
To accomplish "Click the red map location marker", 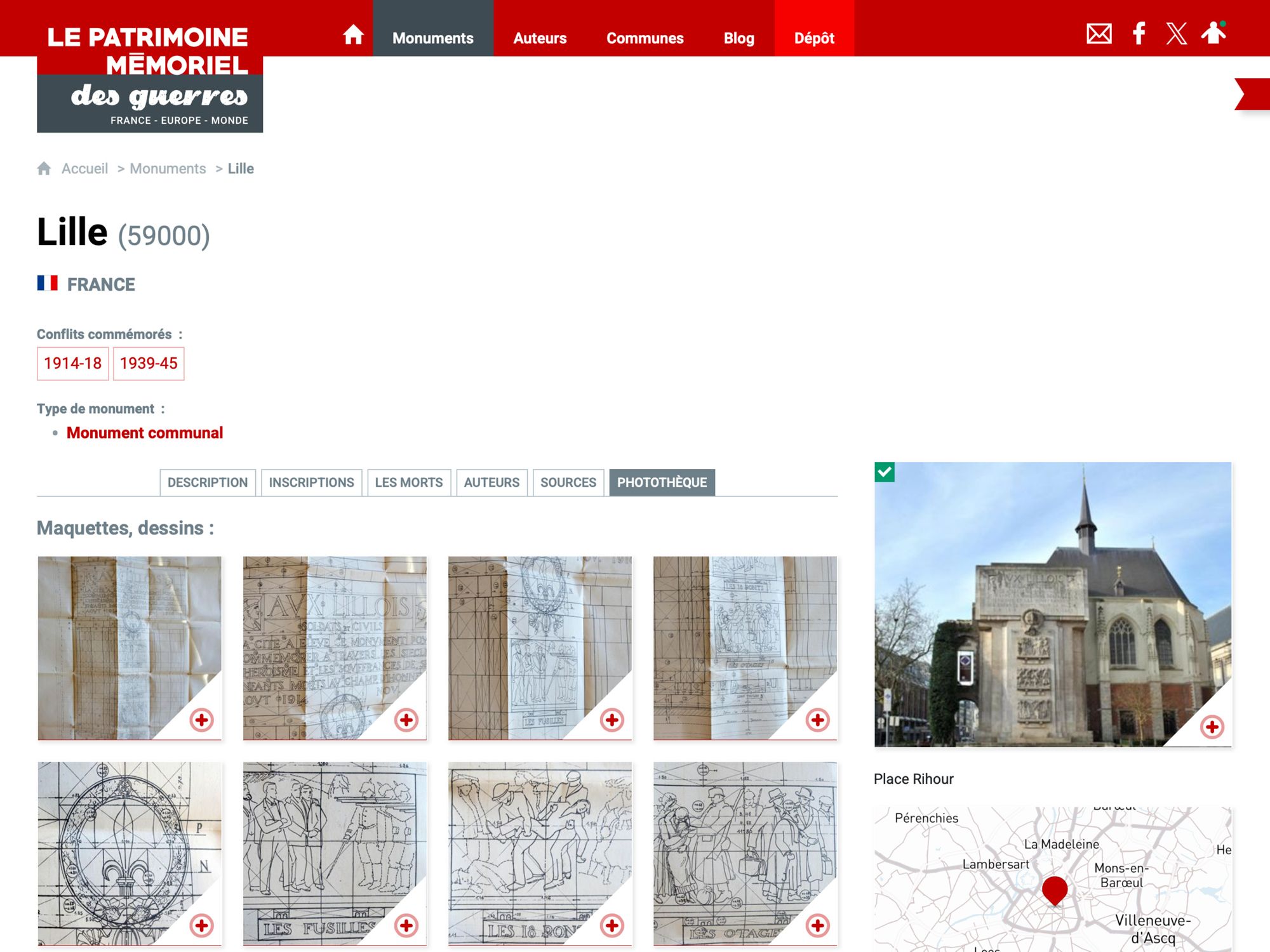I will (x=1054, y=889).
